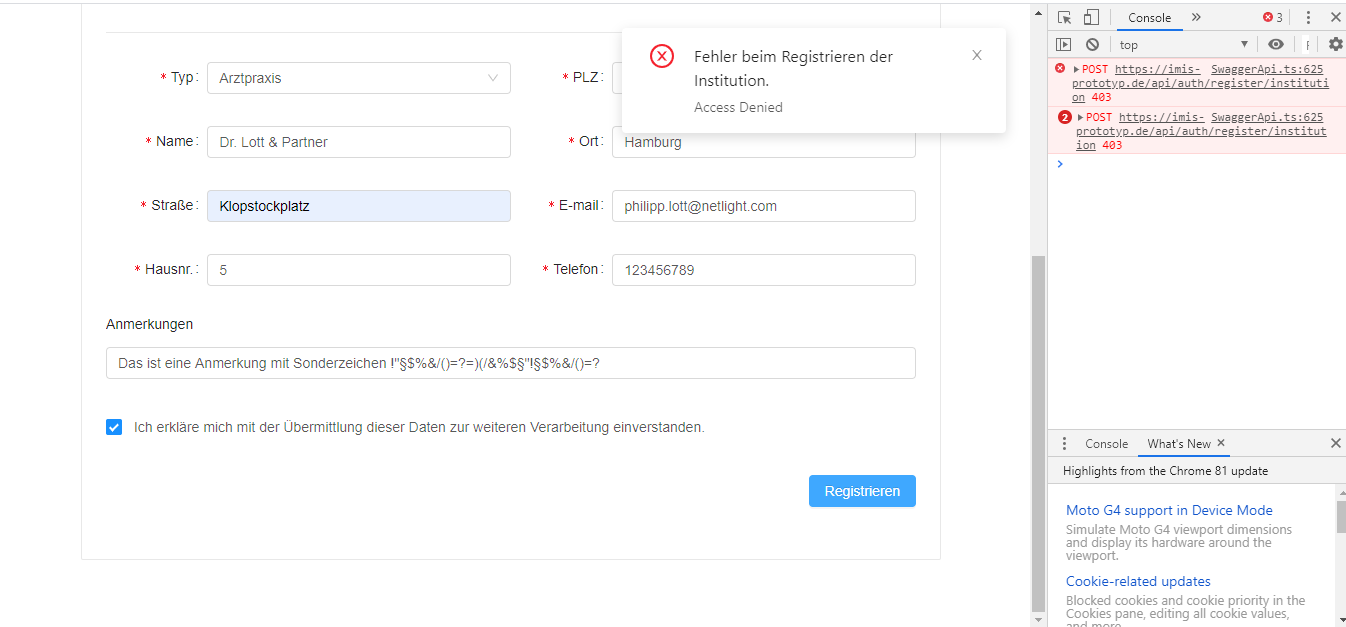Open the second SwaggerApi.ts:625 source link
This screenshot has height=627, width=1346.
tap(1266, 117)
